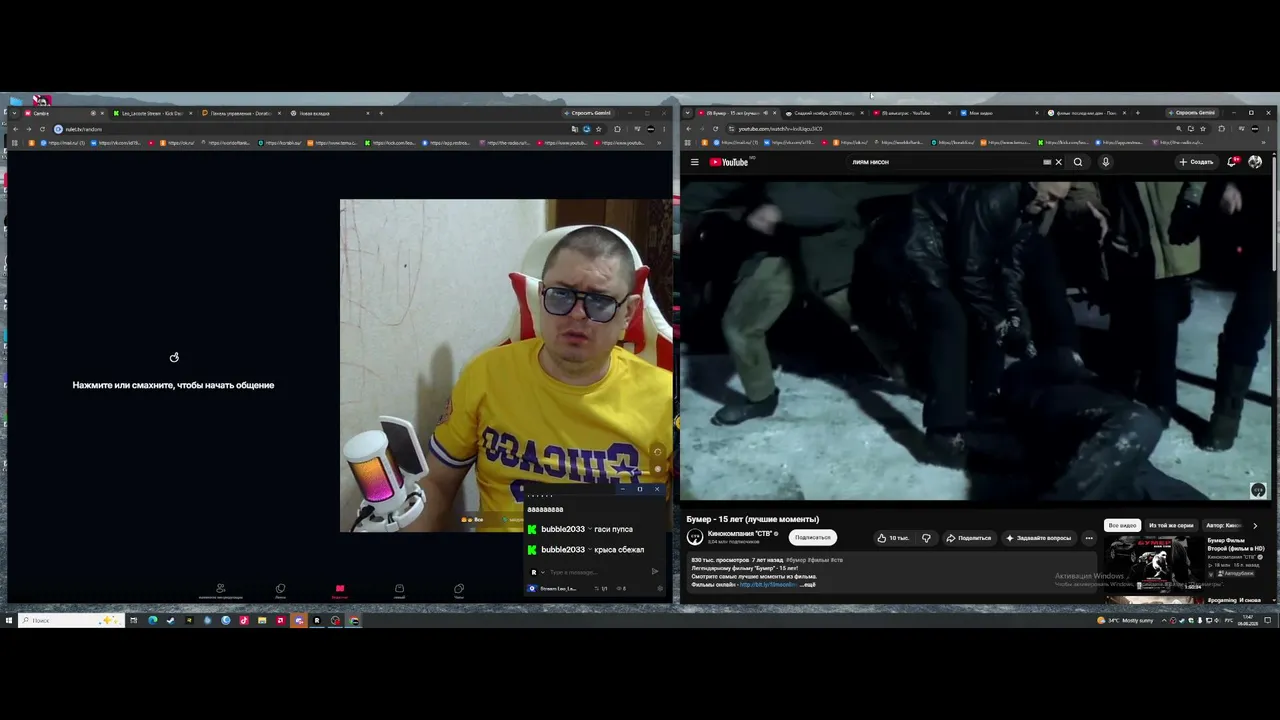Subscribe with the Подписаться button
1280x720 pixels.
[812, 538]
